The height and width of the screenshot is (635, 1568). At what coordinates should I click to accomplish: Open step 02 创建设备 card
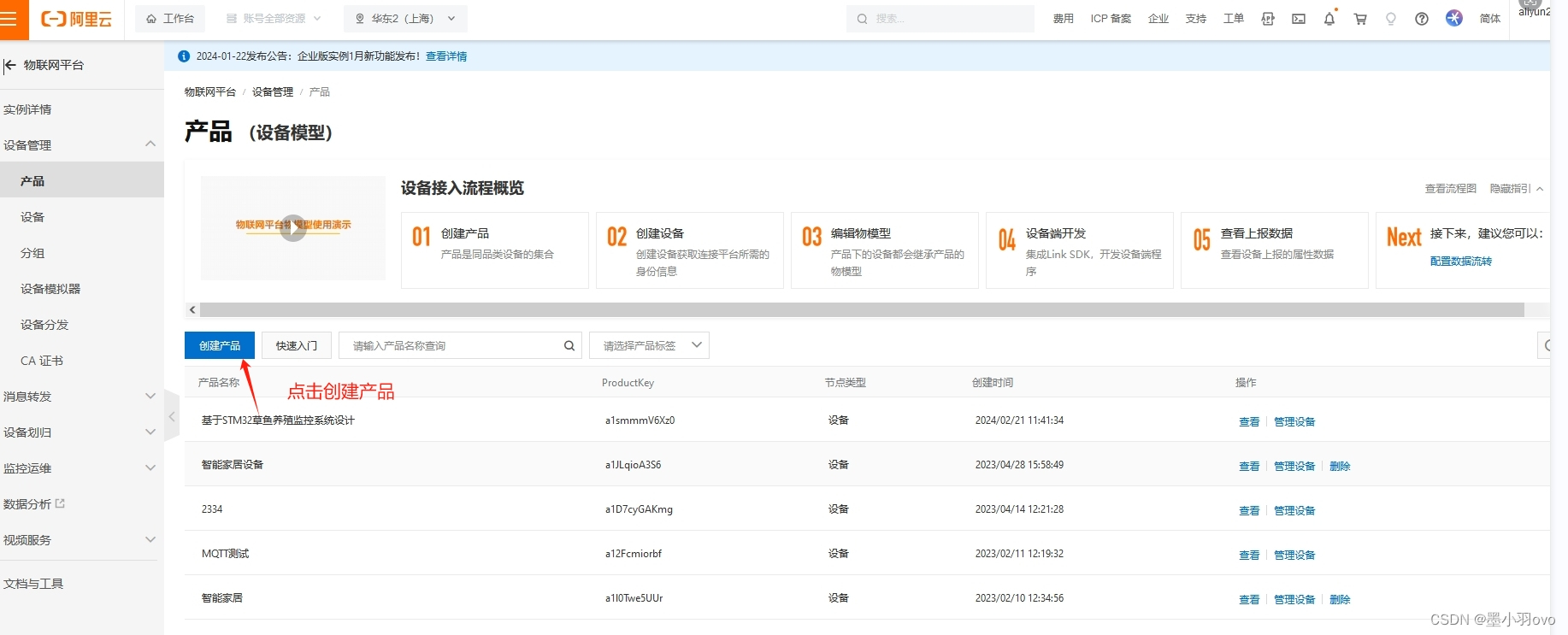tap(690, 250)
